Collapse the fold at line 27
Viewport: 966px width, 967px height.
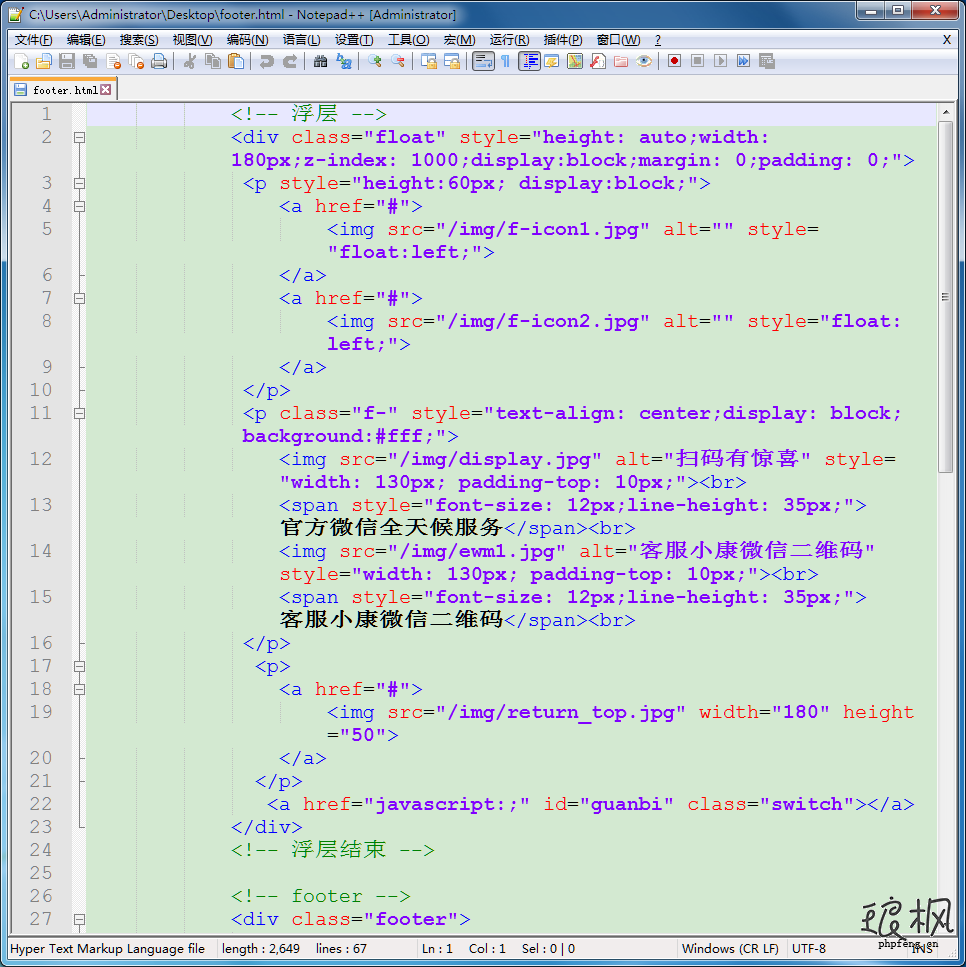coord(79,920)
